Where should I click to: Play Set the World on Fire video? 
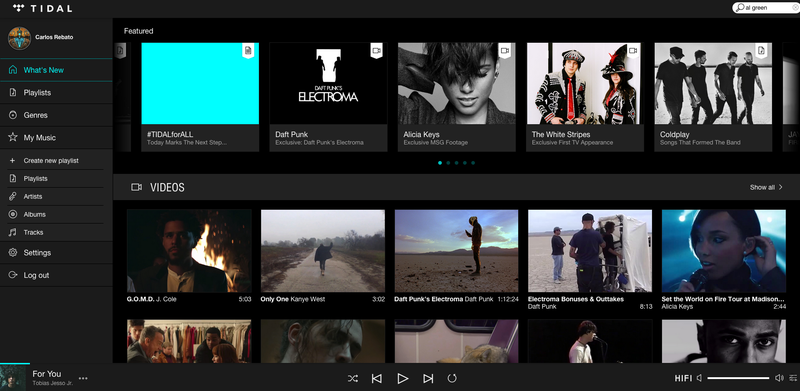(x=724, y=251)
